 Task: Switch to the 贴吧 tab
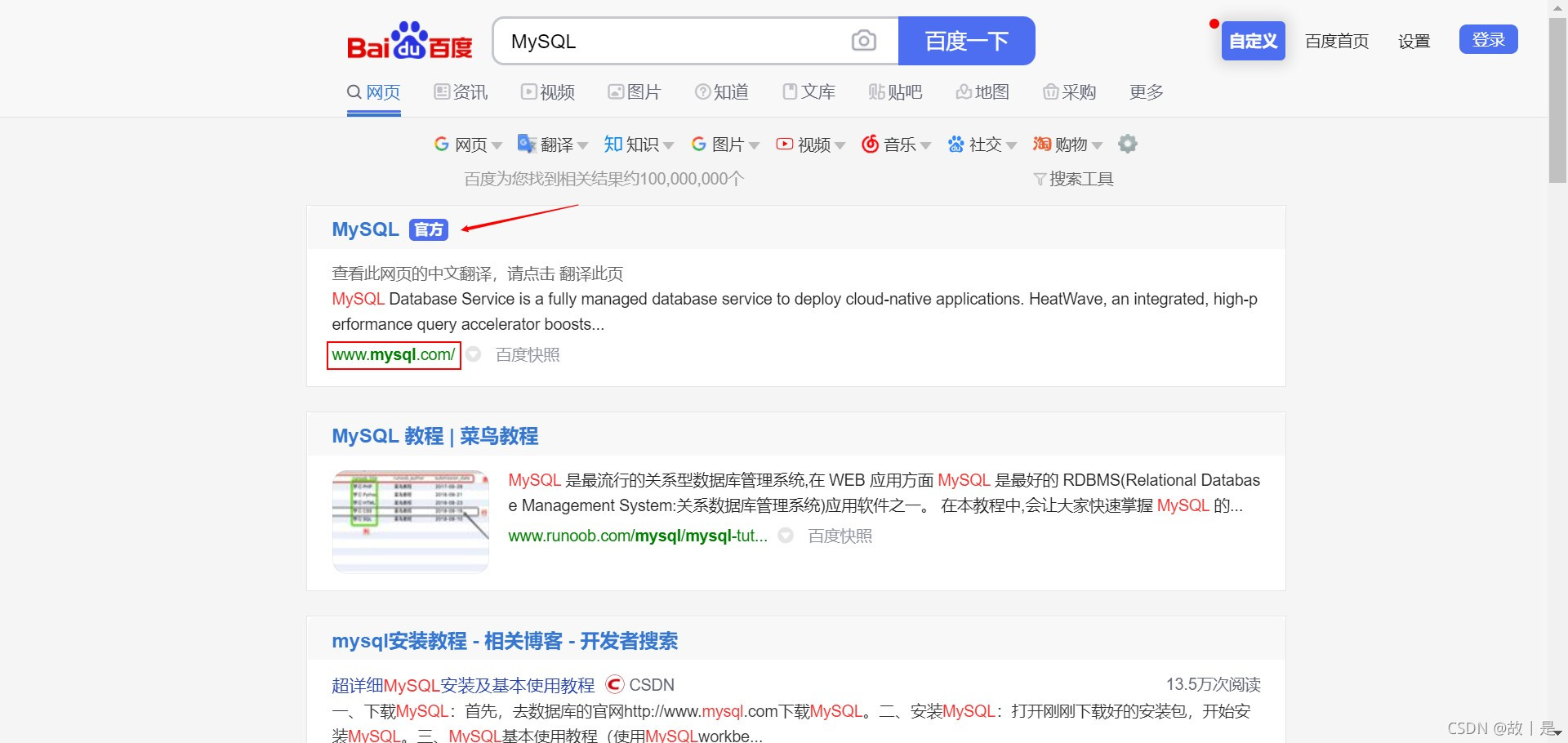pos(896,92)
